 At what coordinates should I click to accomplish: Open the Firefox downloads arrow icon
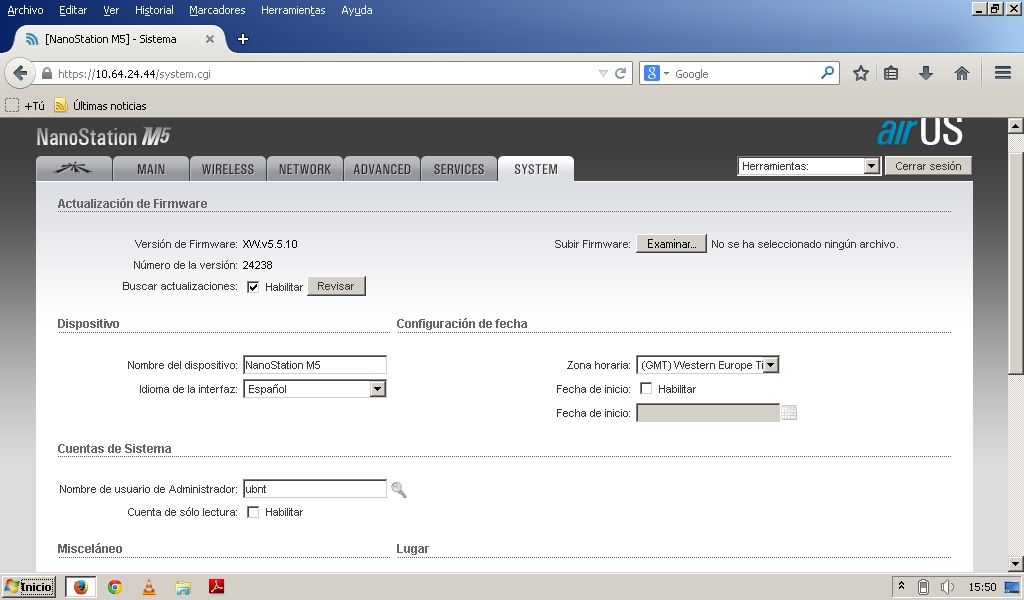[x=926, y=73]
